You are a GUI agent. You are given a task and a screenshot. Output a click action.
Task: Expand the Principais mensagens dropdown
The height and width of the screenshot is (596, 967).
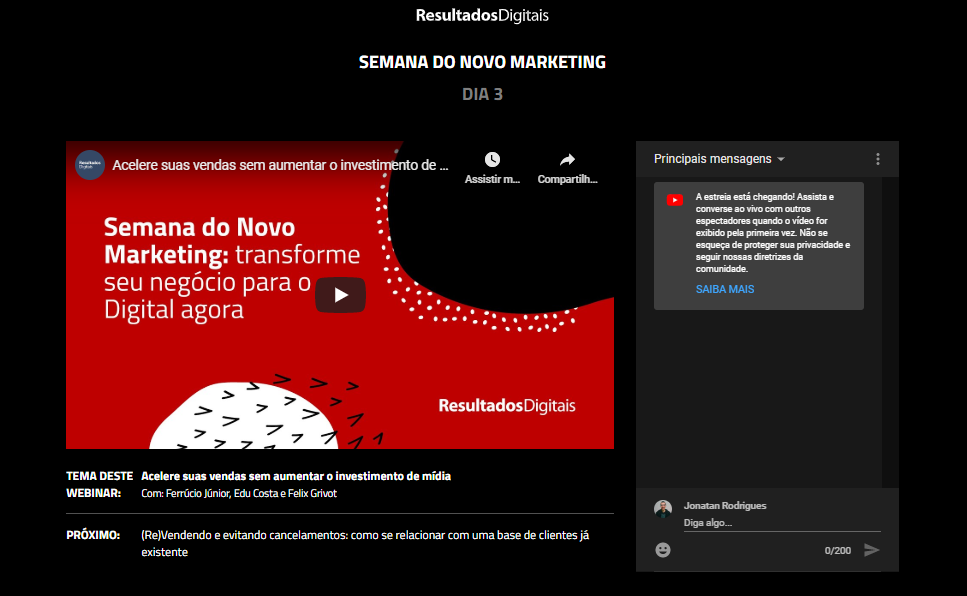click(x=719, y=159)
